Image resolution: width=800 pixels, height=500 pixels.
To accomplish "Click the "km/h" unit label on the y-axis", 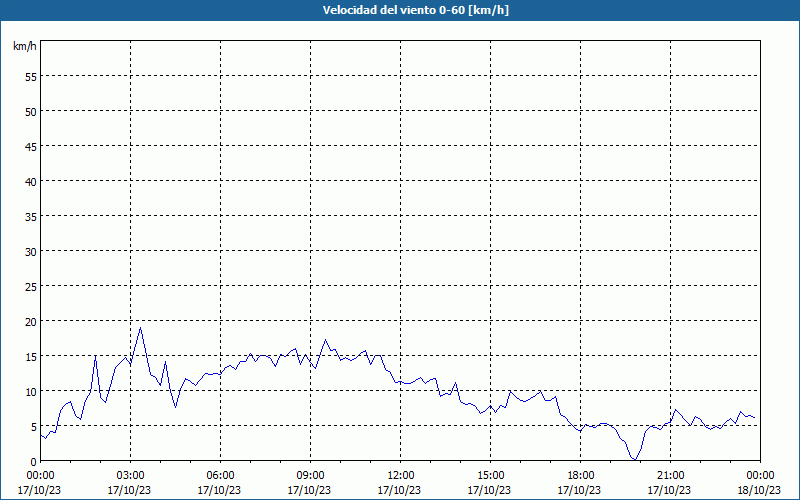I will (x=25, y=46).
